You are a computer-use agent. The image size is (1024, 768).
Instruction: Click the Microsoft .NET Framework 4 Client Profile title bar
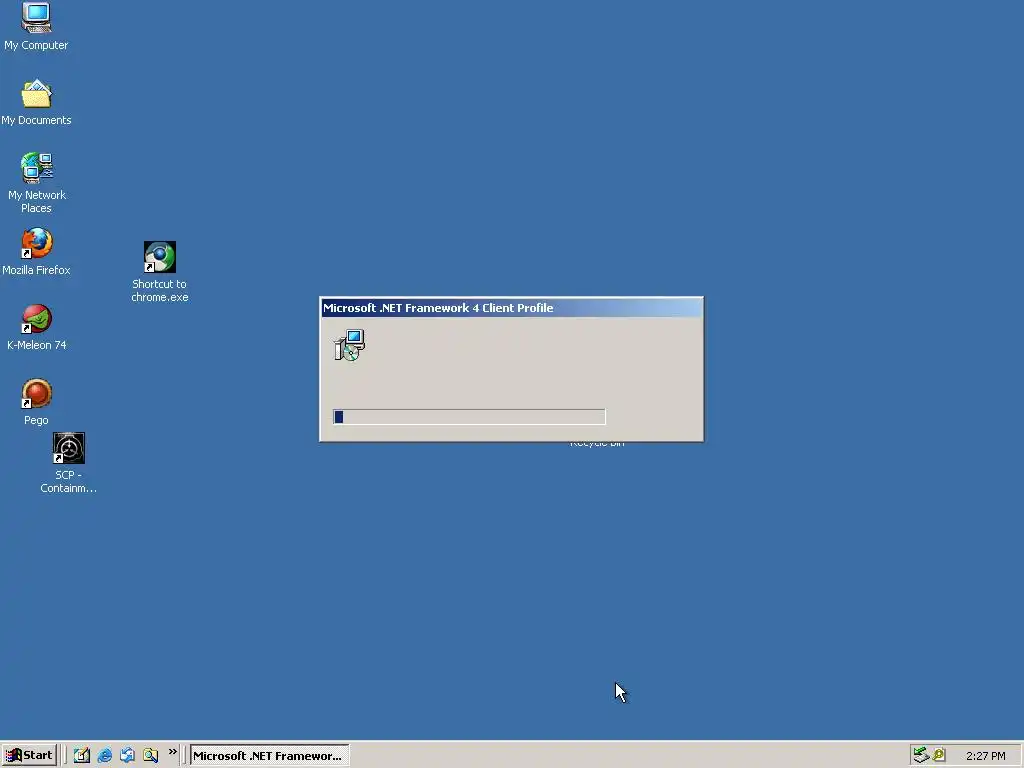[511, 308]
